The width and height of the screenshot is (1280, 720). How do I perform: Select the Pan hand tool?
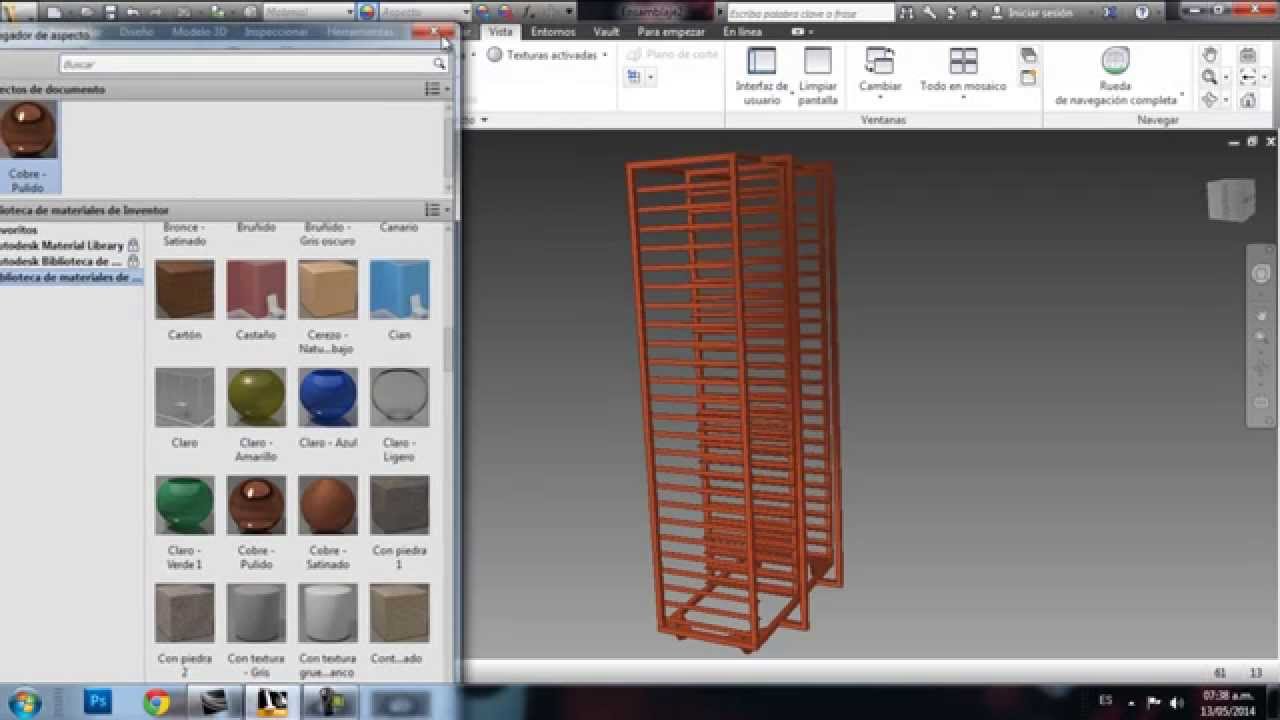[x=1210, y=55]
